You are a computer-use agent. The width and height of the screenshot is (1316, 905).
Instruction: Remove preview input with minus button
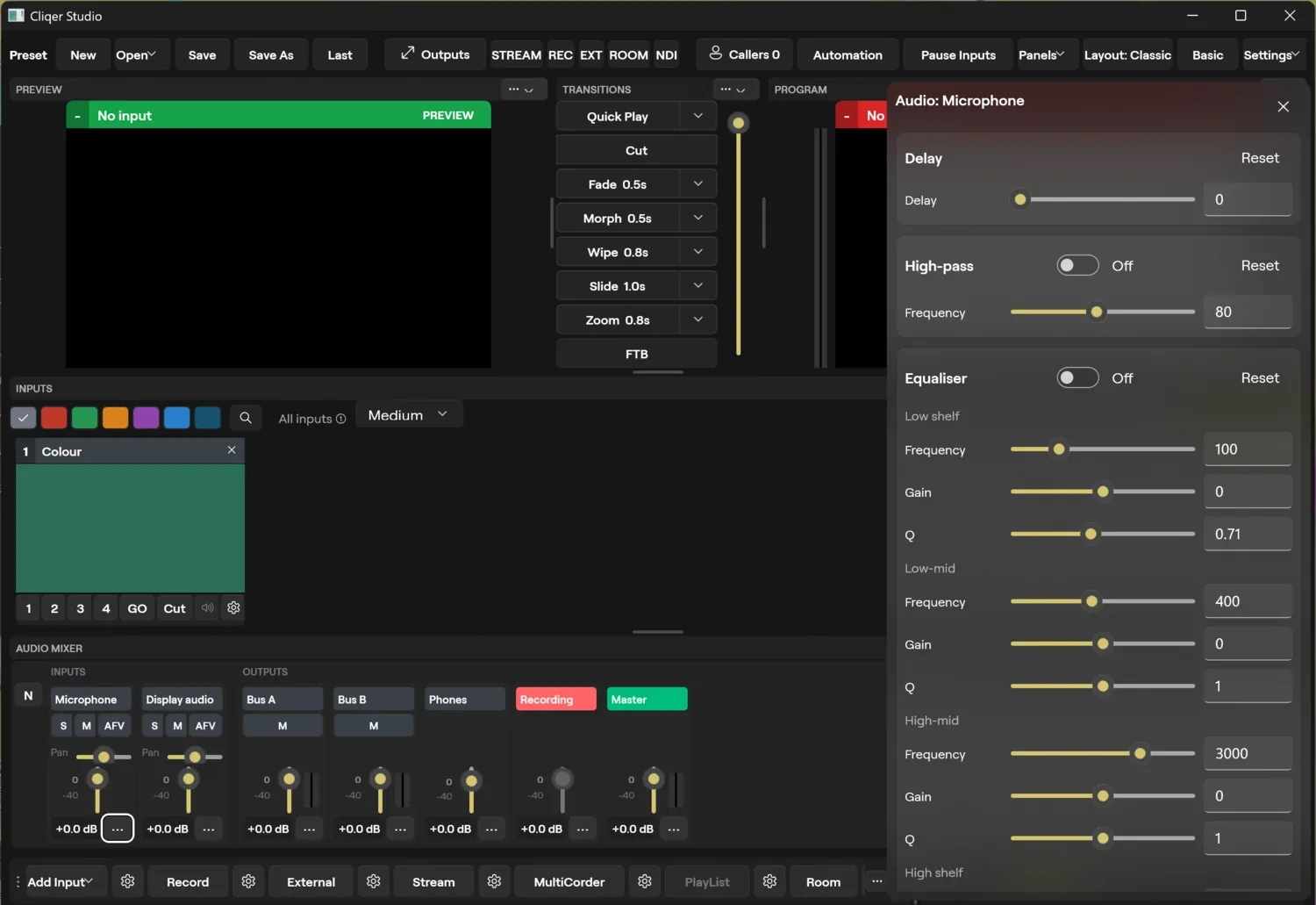point(77,116)
